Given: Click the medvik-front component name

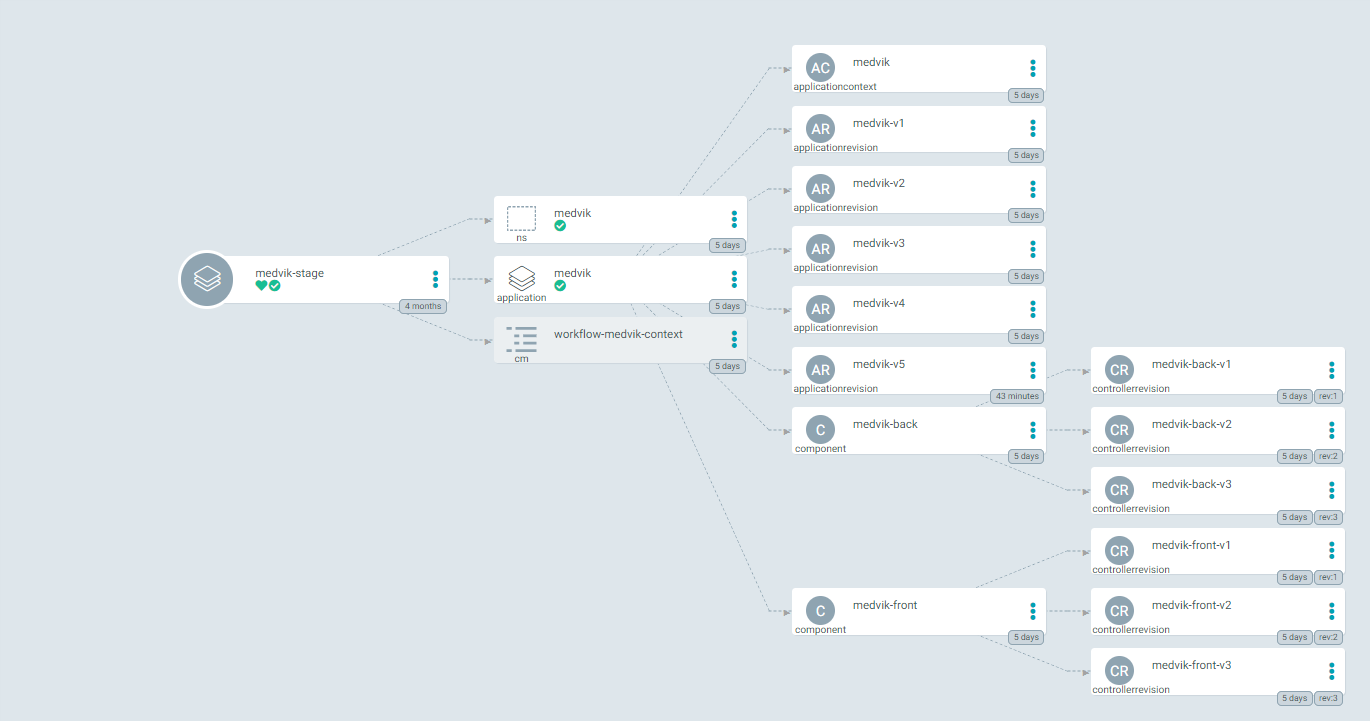Looking at the screenshot, I should tap(883, 605).
